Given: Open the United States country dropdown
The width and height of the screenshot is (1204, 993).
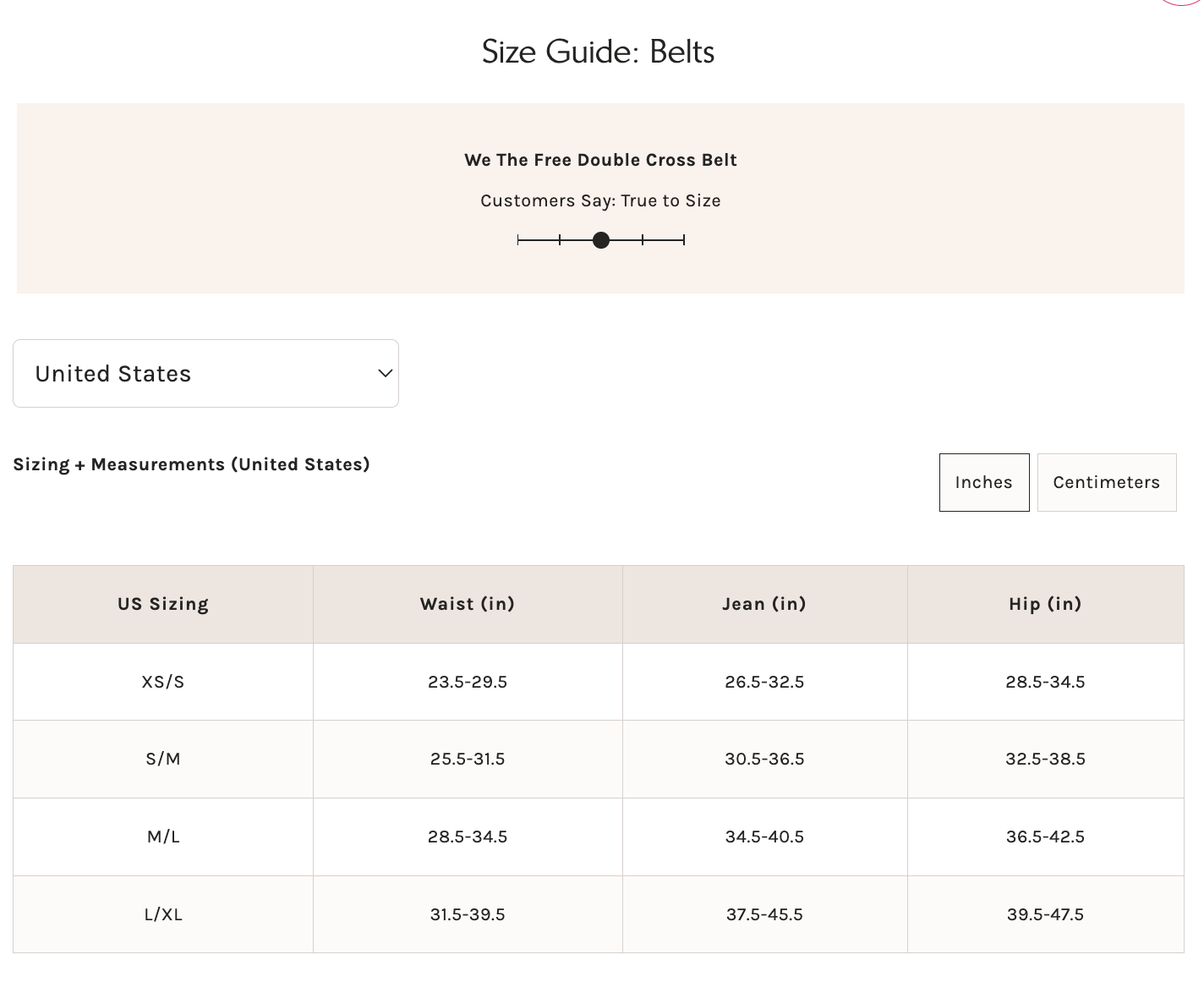Looking at the screenshot, I should [x=205, y=374].
